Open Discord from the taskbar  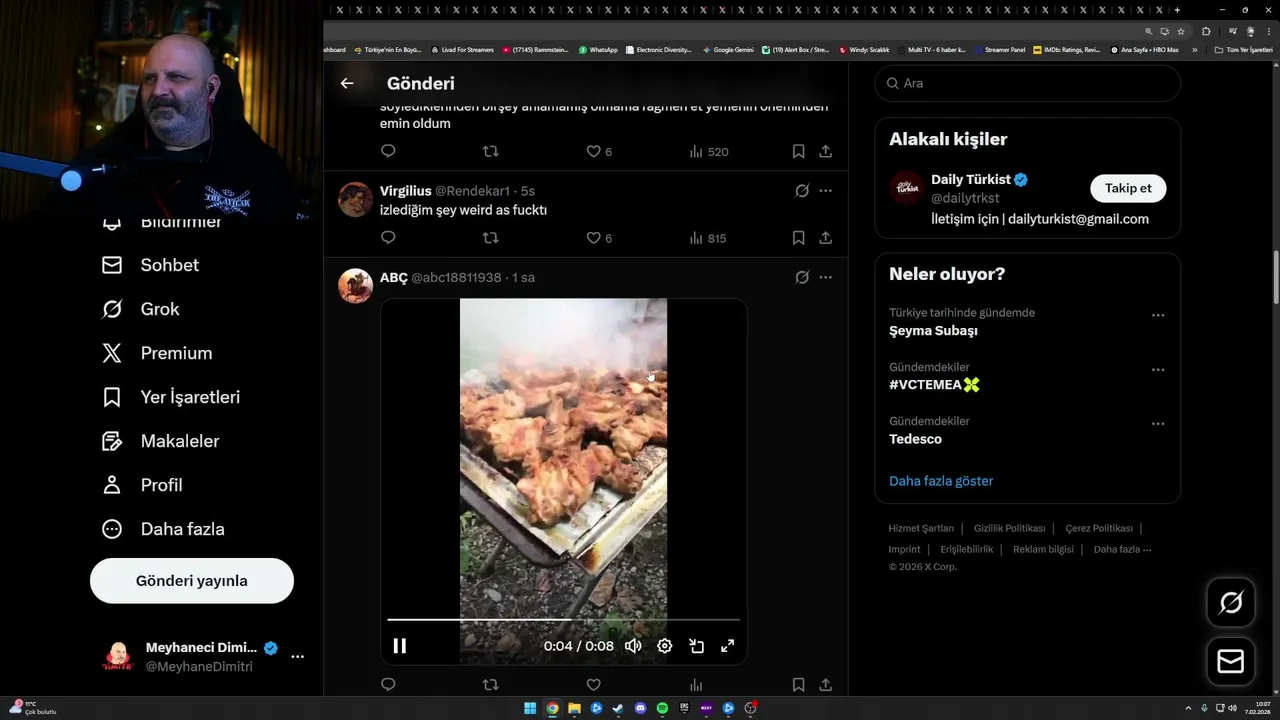[640, 708]
